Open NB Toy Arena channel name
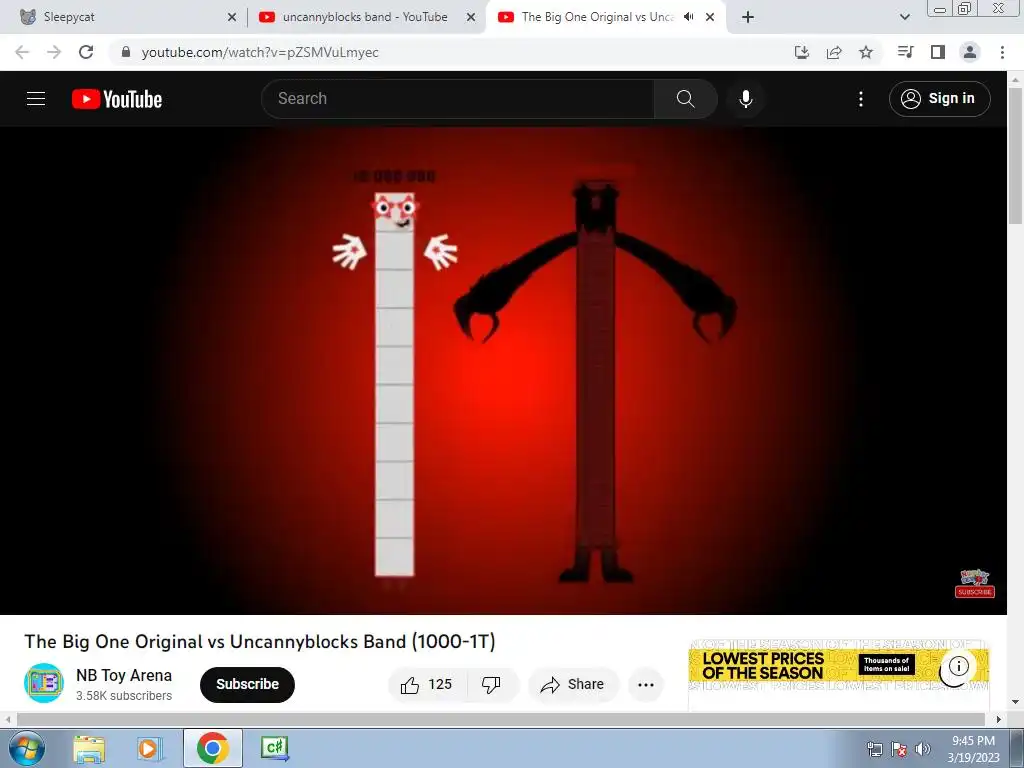The height and width of the screenshot is (768, 1024). (x=124, y=675)
